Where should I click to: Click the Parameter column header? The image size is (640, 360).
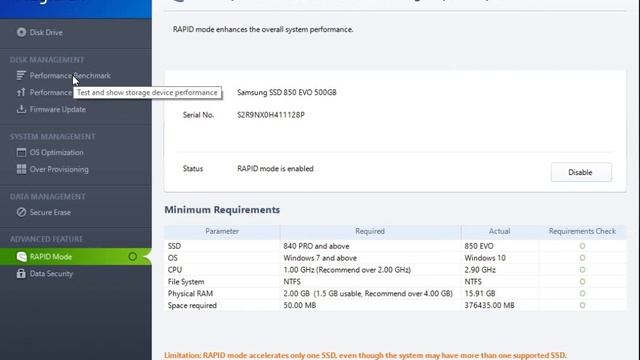coord(222,231)
